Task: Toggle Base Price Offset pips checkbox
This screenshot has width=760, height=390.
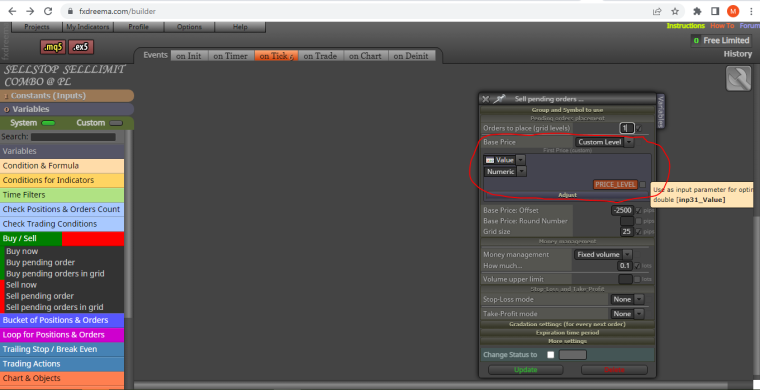Action: pyautogui.click(x=639, y=210)
